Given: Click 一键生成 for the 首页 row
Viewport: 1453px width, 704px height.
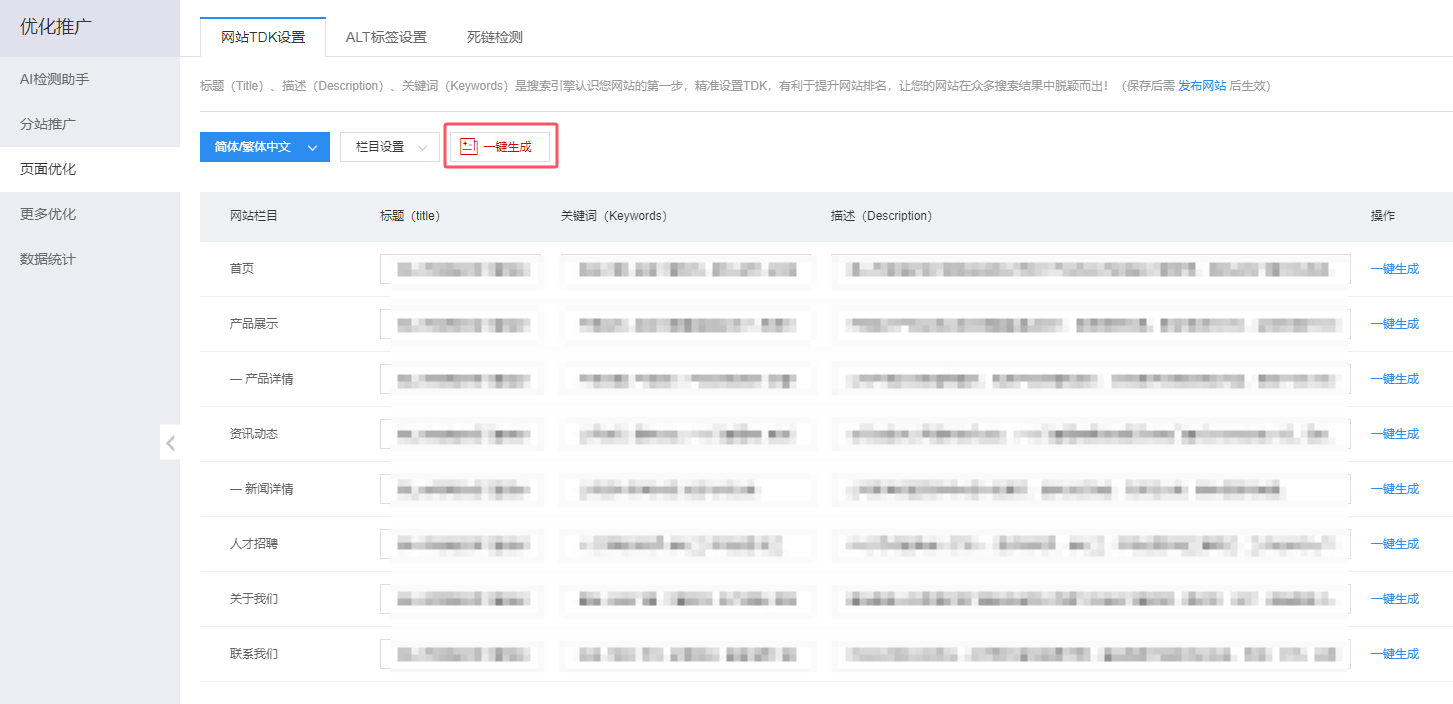Looking at the screenshot, I should pyautogui.click(x=1395, y=268).
